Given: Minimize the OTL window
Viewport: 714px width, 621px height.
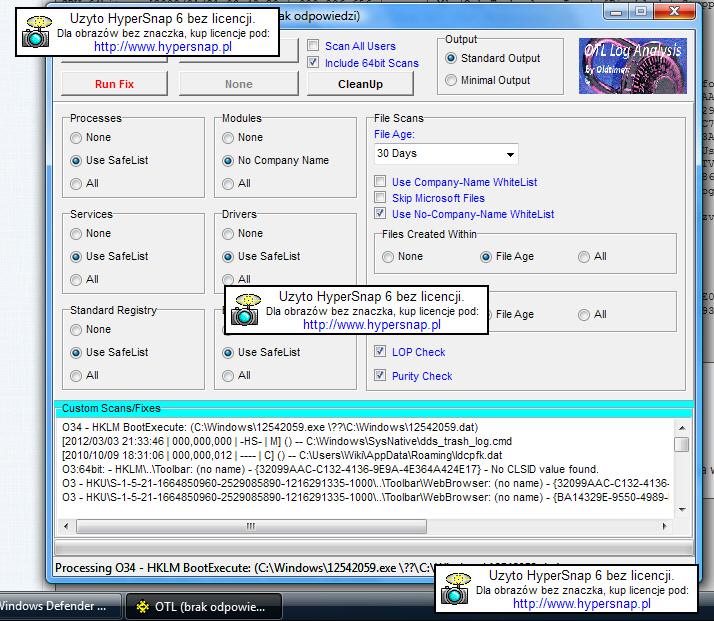Looking at the screenshot, I should pos(616,11).
